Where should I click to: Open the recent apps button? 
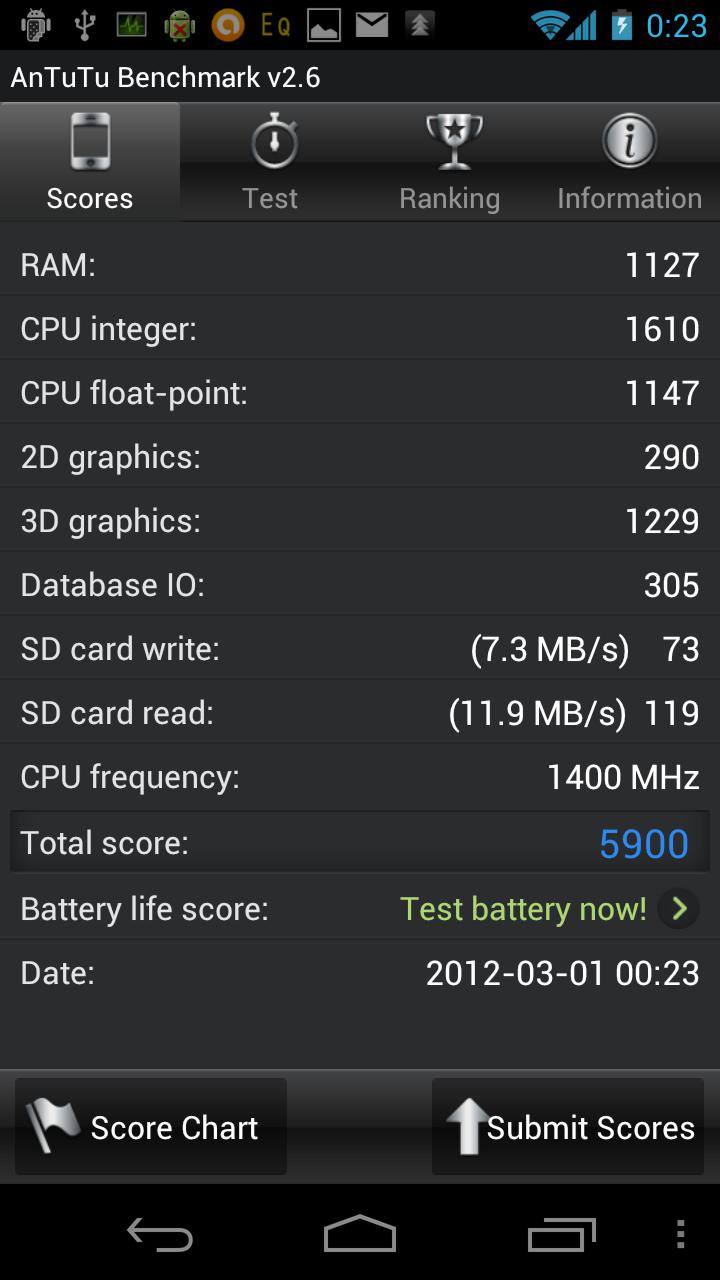click(561, 1234)
